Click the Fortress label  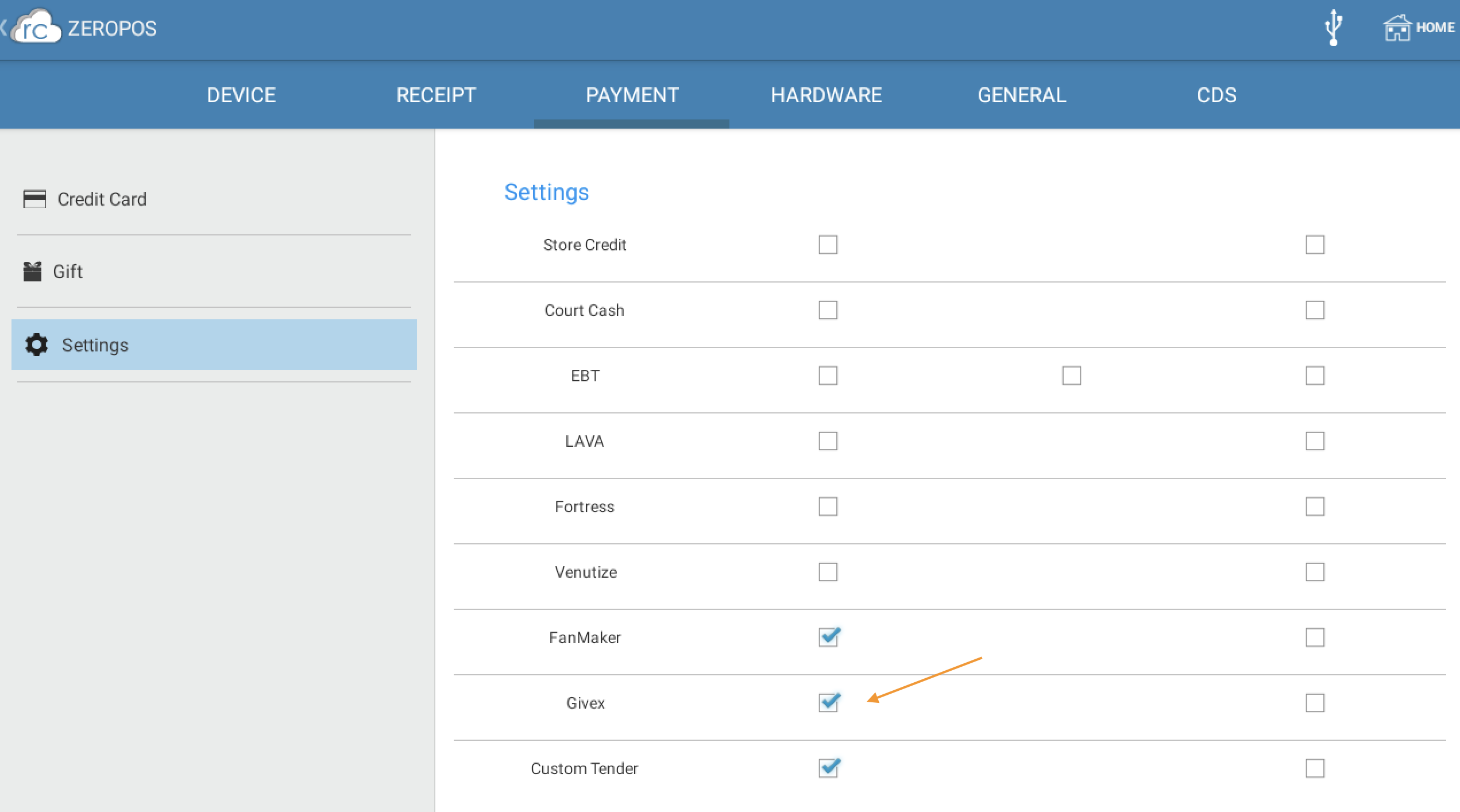[x=585, y=506]
